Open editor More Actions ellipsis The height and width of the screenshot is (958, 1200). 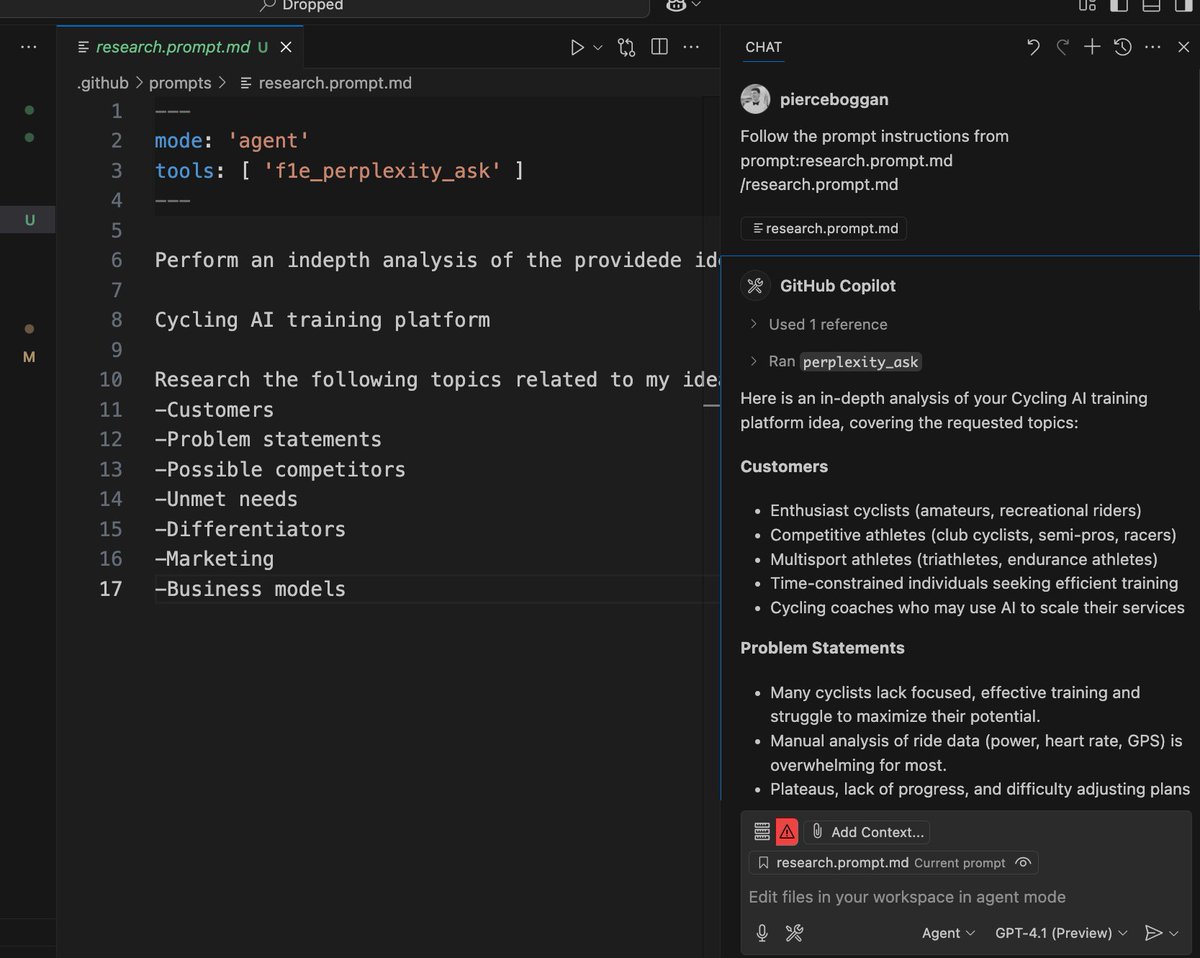[691, 47]
